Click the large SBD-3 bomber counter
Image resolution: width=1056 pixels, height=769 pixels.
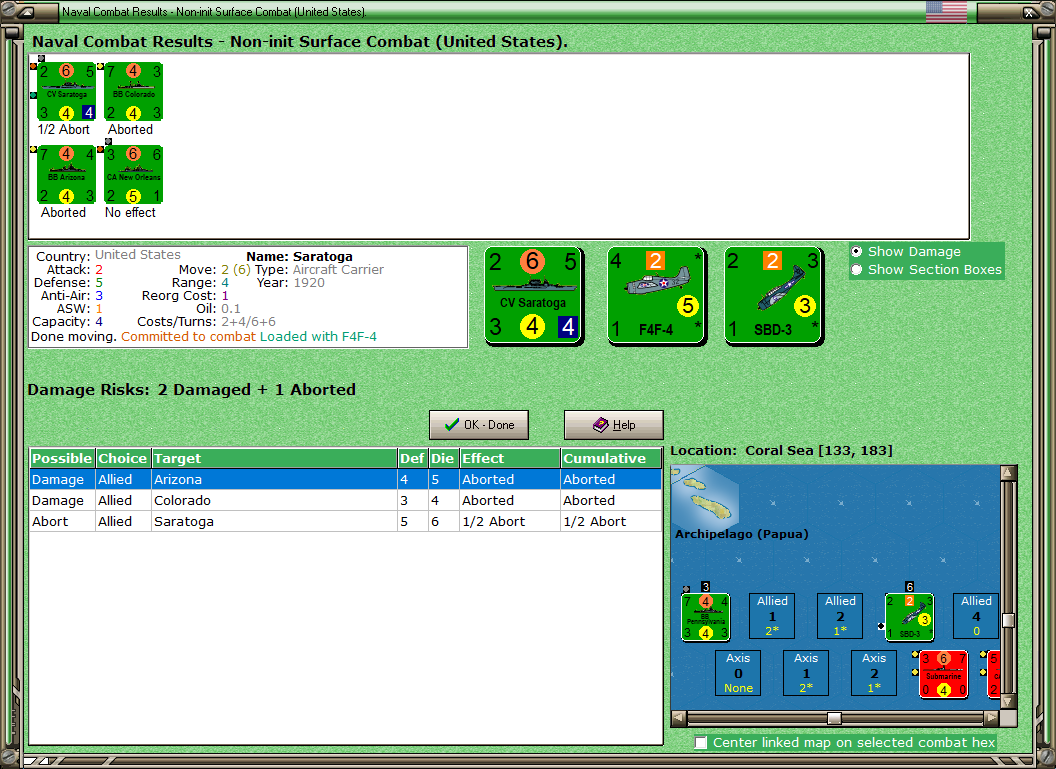coord(774,296)
